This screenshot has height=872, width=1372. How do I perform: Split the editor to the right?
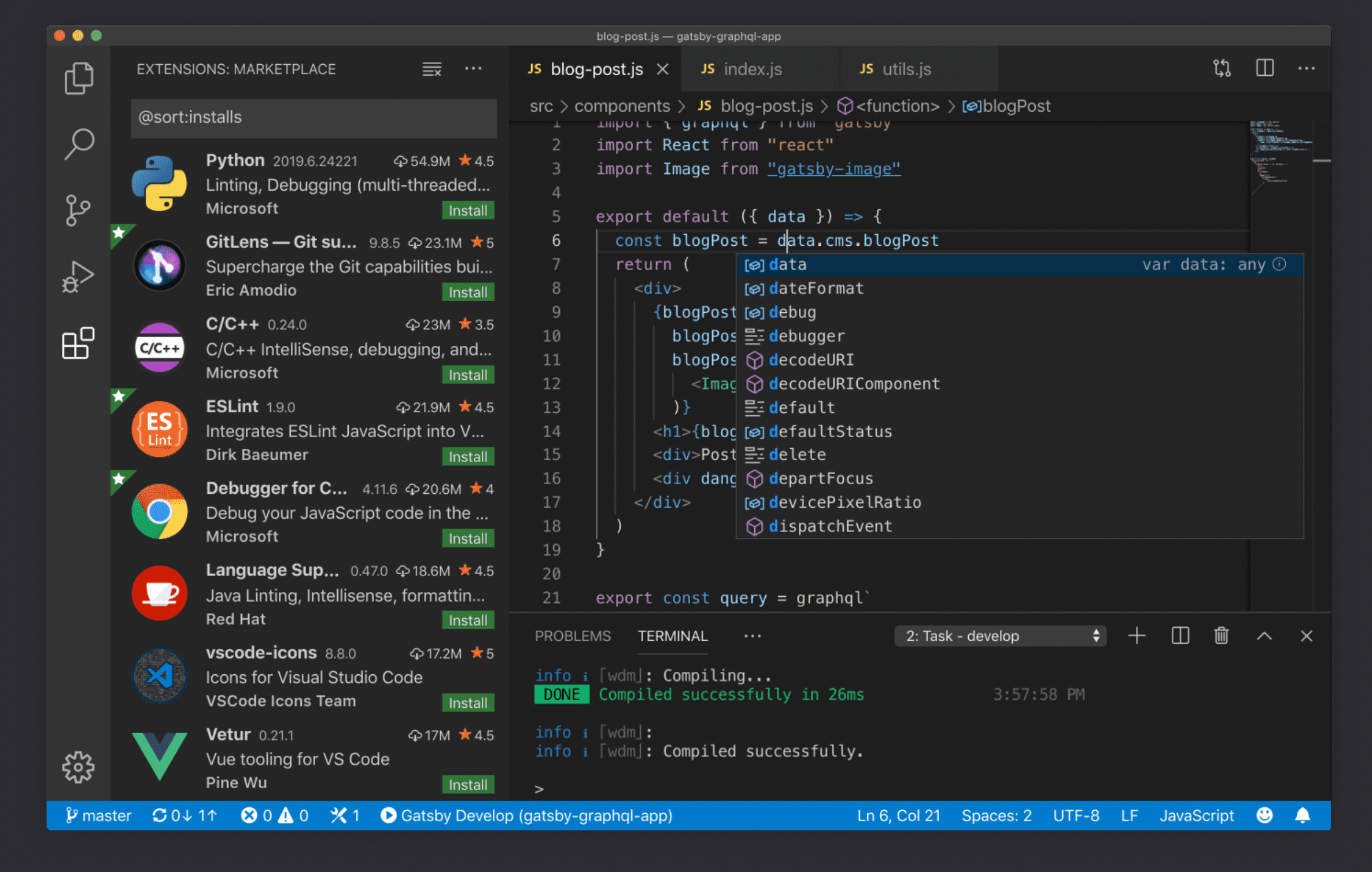click(1265, 68)
